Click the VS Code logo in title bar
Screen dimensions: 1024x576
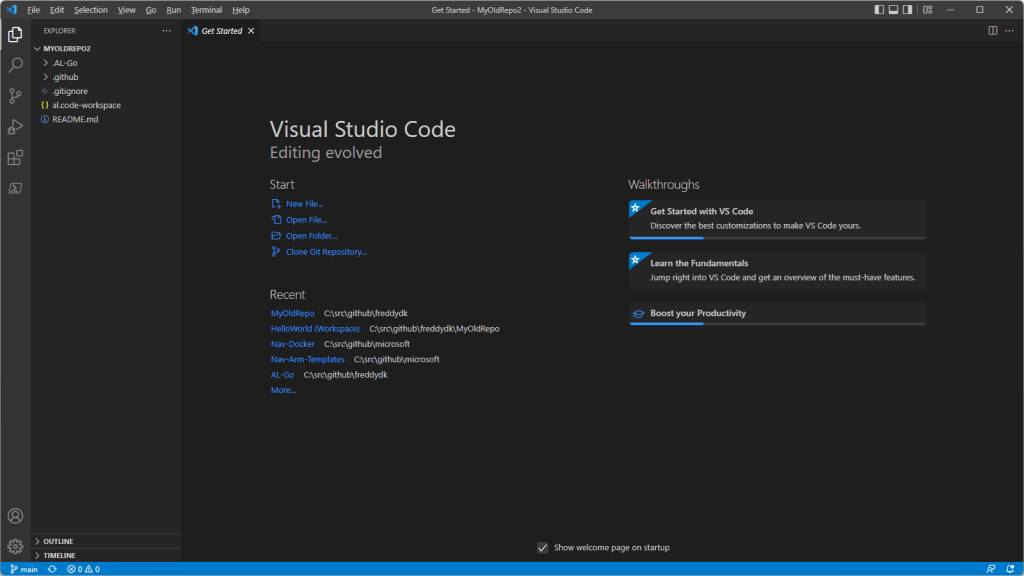12,10
